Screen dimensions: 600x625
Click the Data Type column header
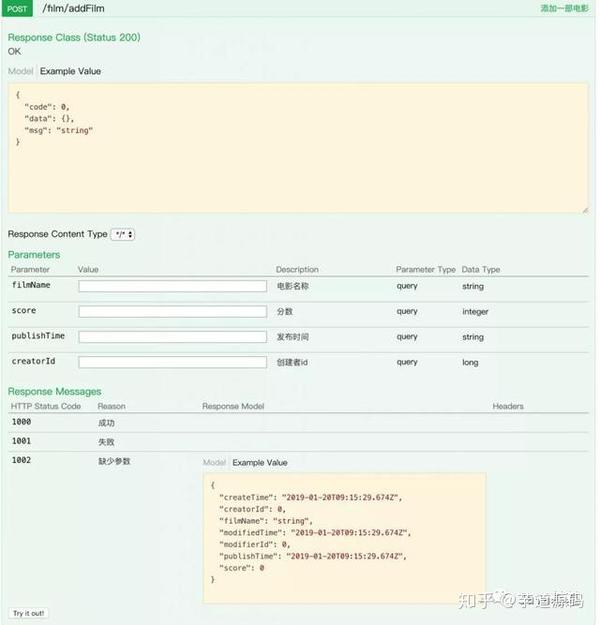click(x=481, y=269)
